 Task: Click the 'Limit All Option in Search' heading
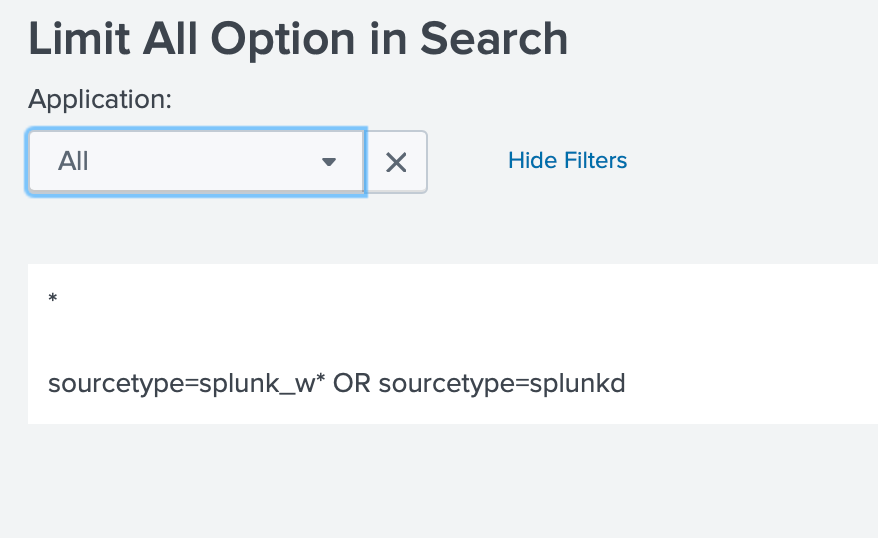298,39
